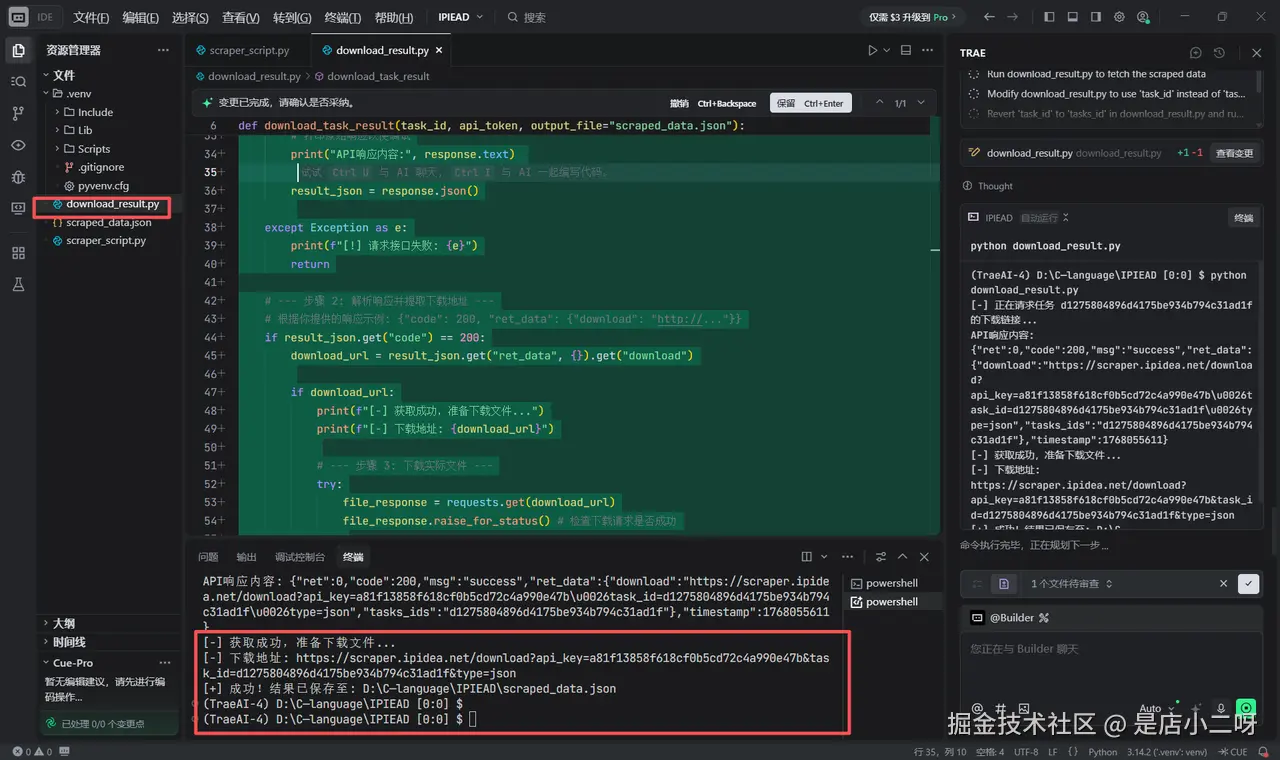Open the 终端(T) menu
1280x760 pixels.
(x=343, y=18)
